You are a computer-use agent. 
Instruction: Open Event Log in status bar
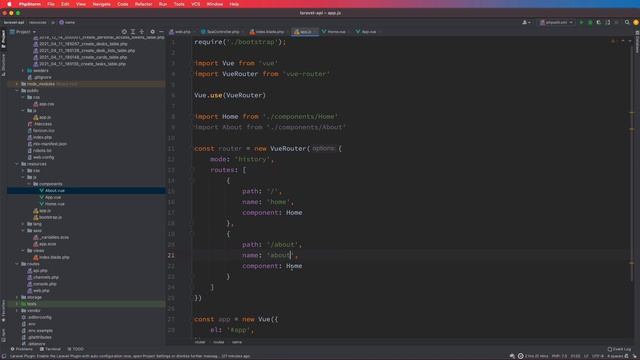619,349
